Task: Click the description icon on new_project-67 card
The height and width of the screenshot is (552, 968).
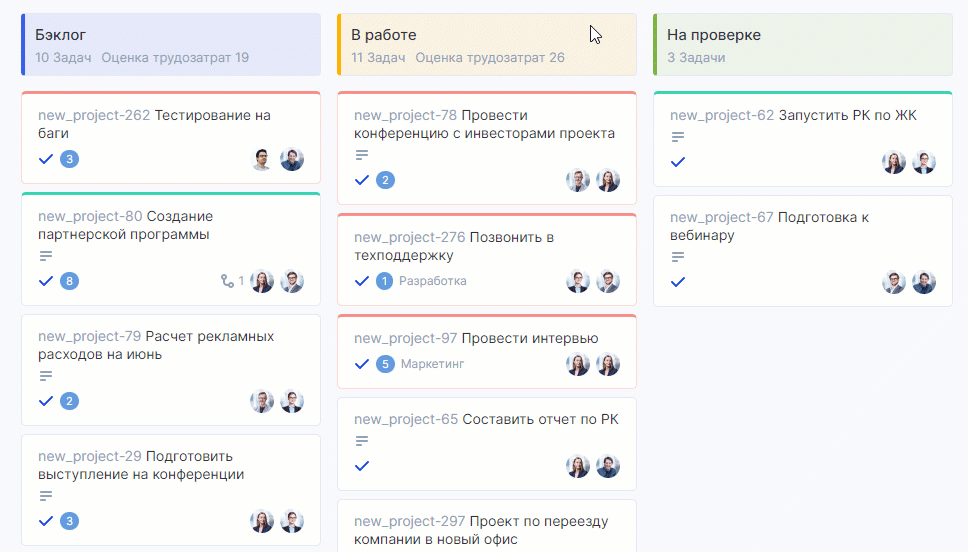Action: [678, 257]
